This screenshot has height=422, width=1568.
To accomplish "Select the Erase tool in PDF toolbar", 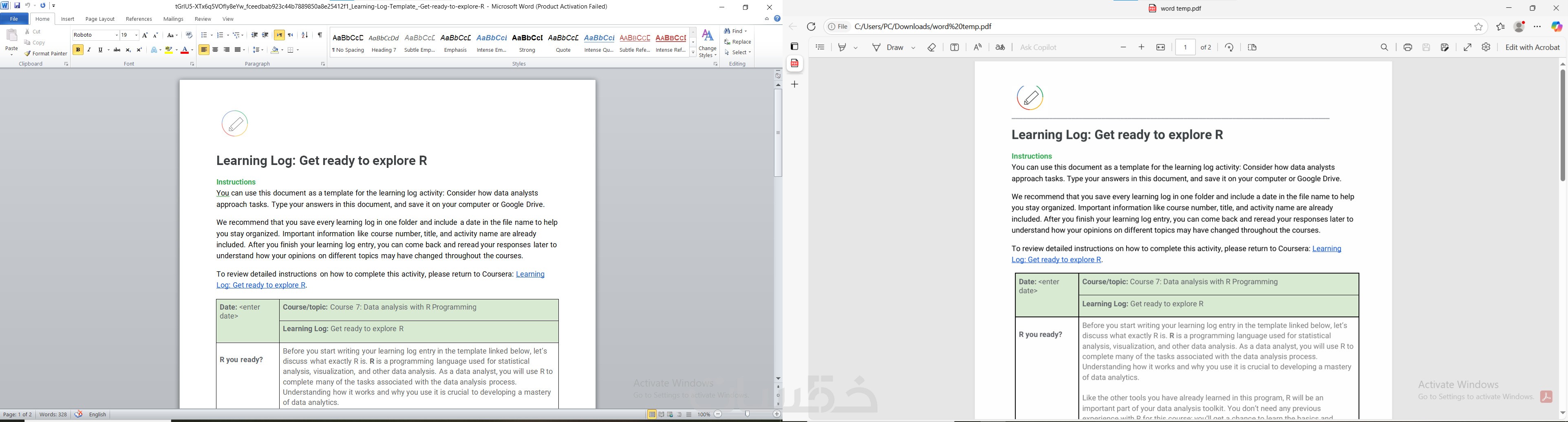I will [932, 47].
